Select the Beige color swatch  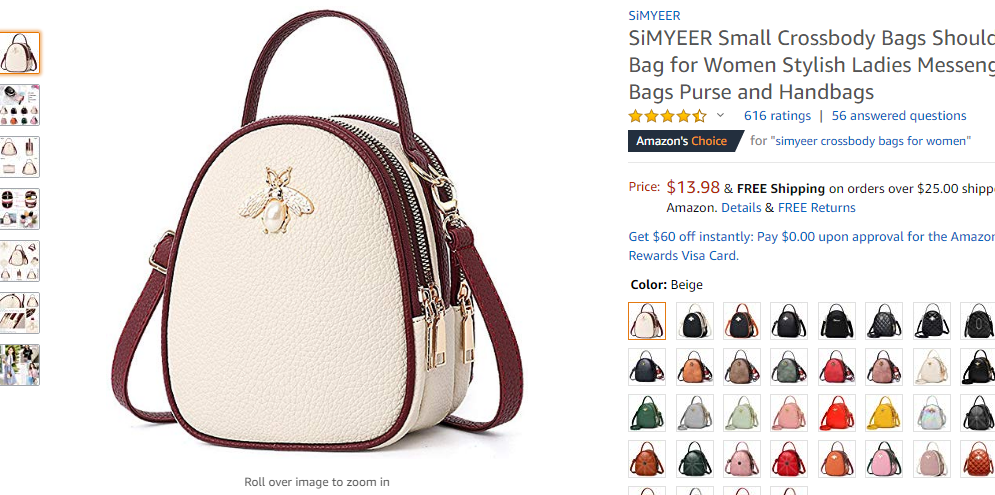click(647, 320)
